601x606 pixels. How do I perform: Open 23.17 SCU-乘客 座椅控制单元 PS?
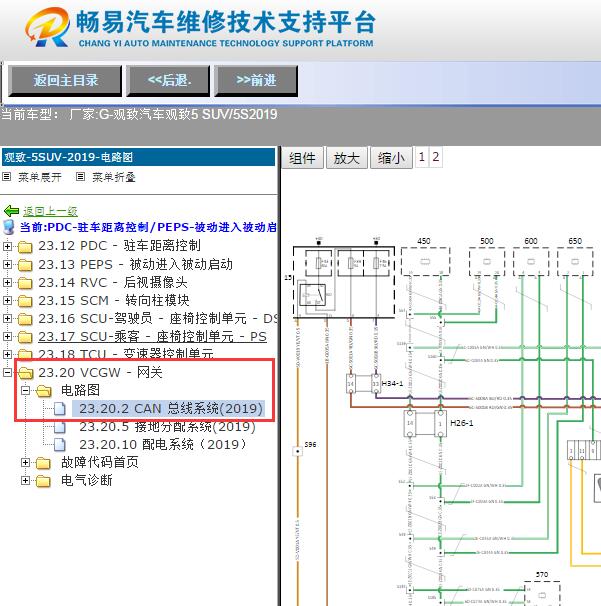[x=152, y=337]
